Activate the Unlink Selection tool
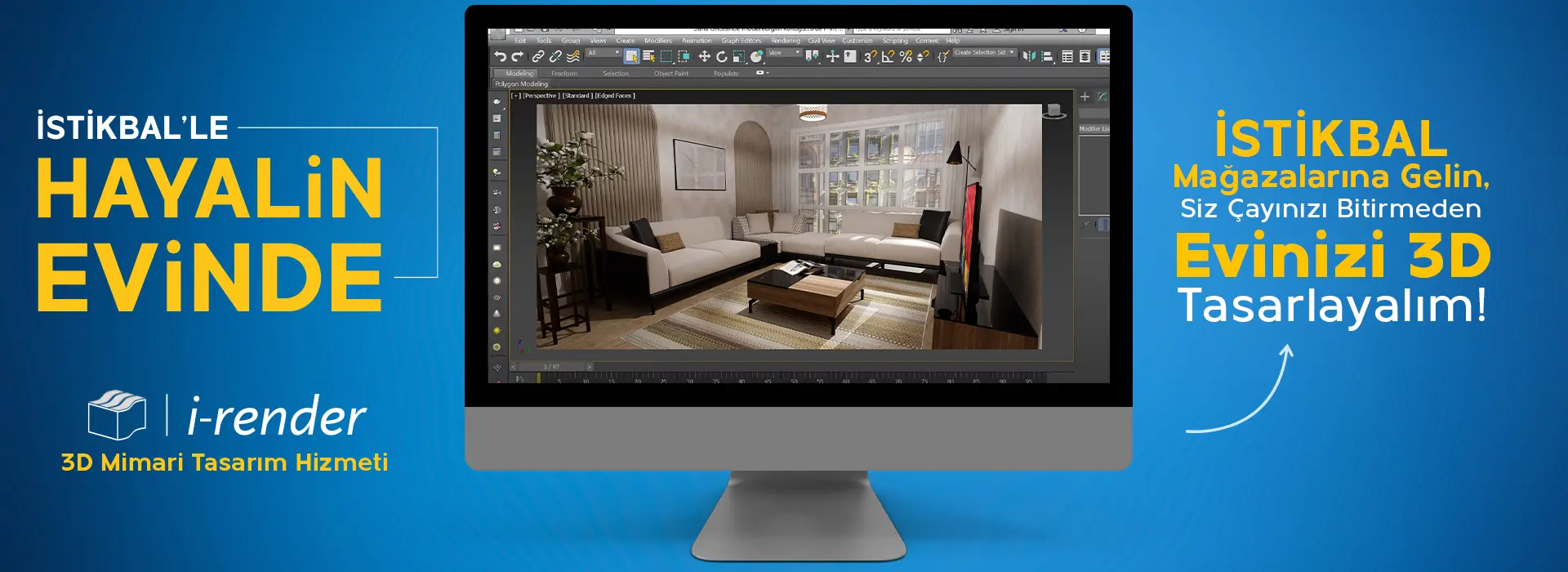This screenshot has width=1568, height=572. point(555,56)
